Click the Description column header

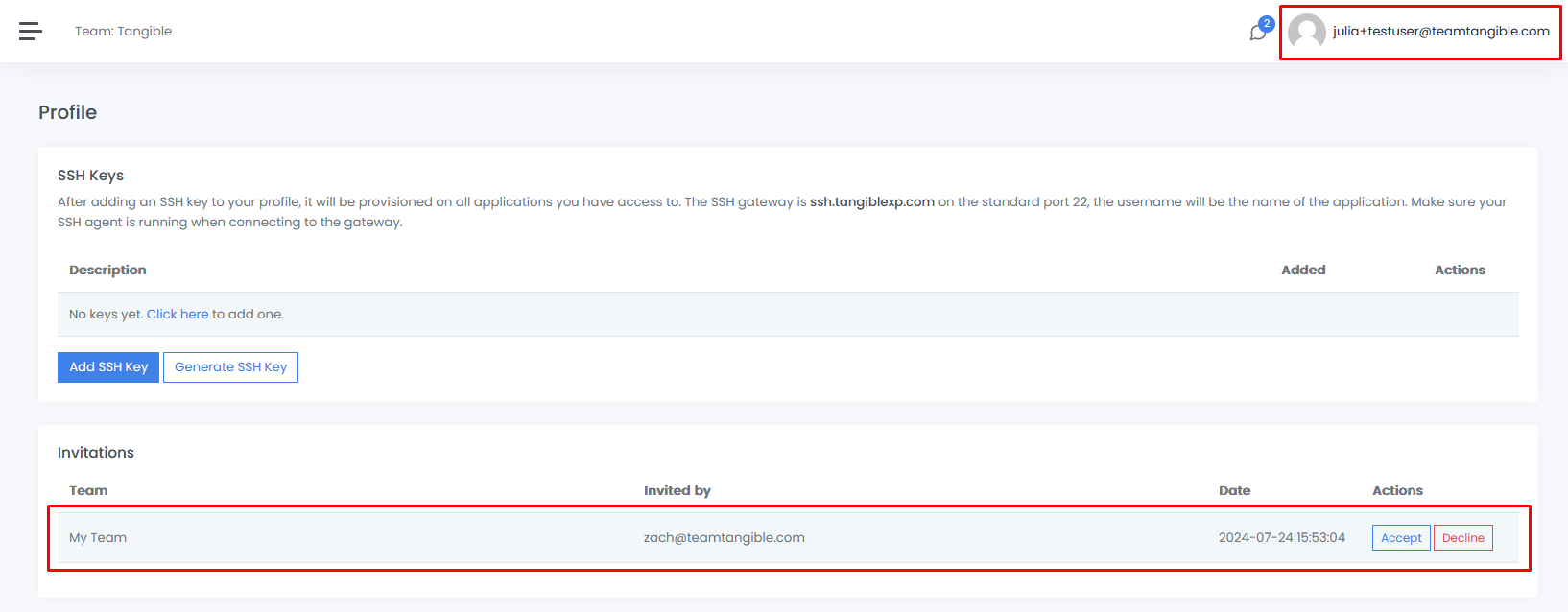[x=107, y=271]
